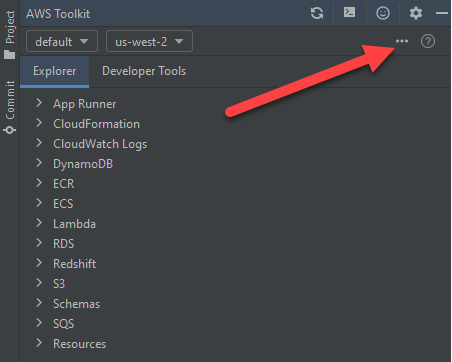Screen dimensions: 452x362
Task: Expand the S3 node
Action: [39, 283]
